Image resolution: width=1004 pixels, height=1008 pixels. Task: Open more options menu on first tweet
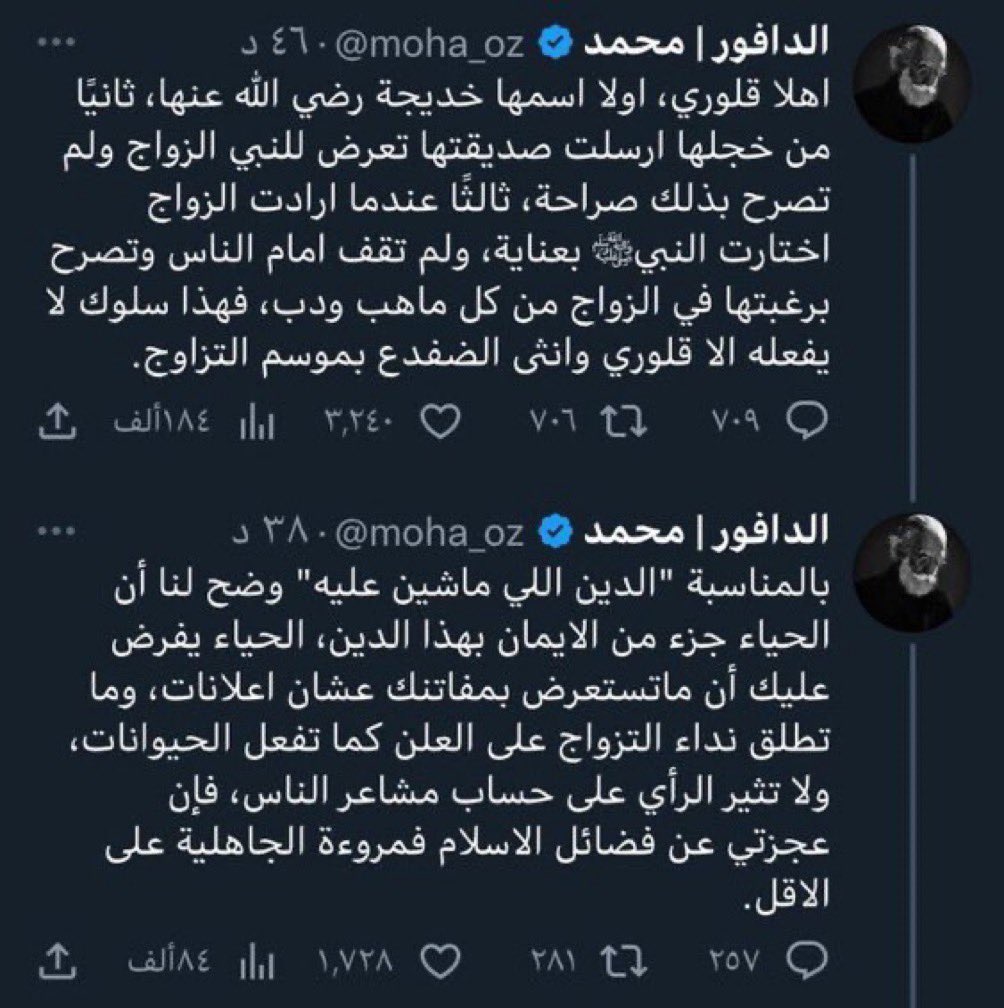point(57,42)
